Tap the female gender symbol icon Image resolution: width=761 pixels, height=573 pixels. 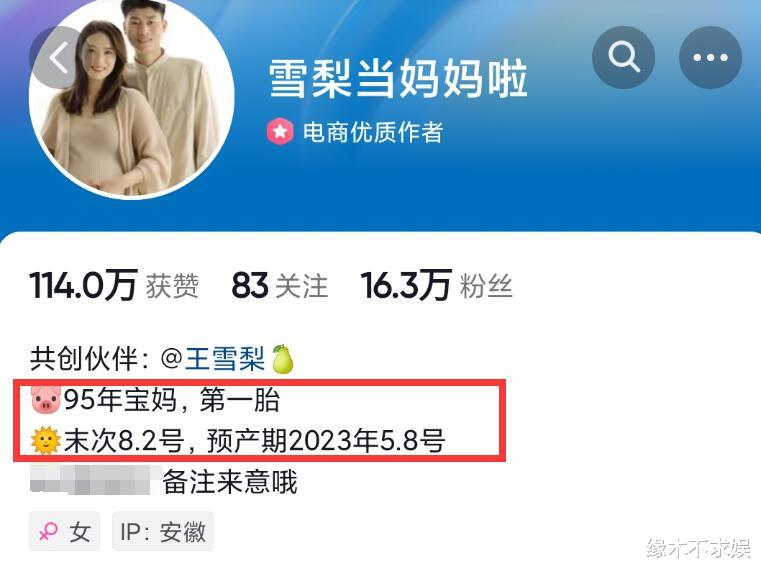[49, 532]
